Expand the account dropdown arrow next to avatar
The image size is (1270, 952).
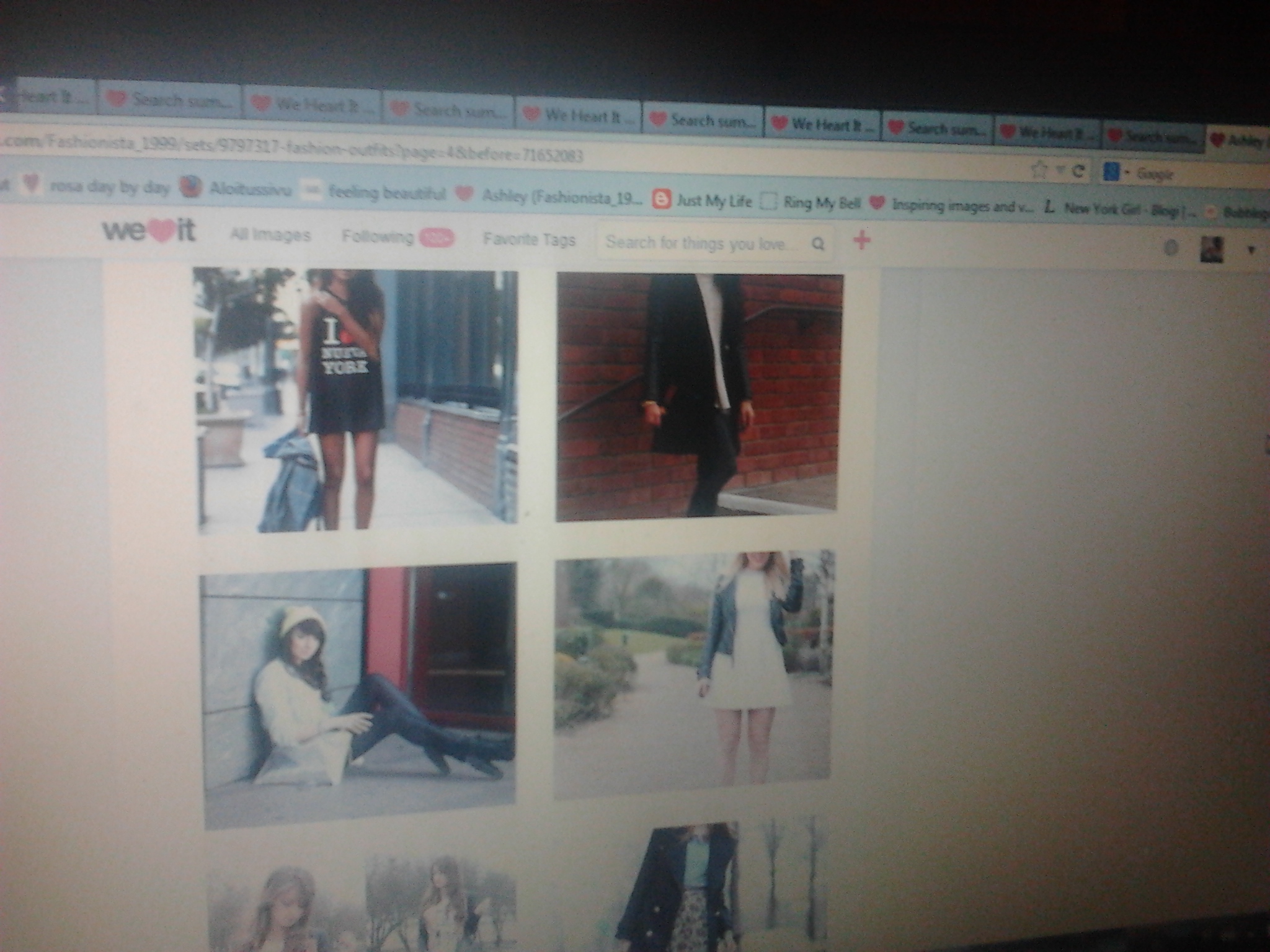pos(1251,250)
